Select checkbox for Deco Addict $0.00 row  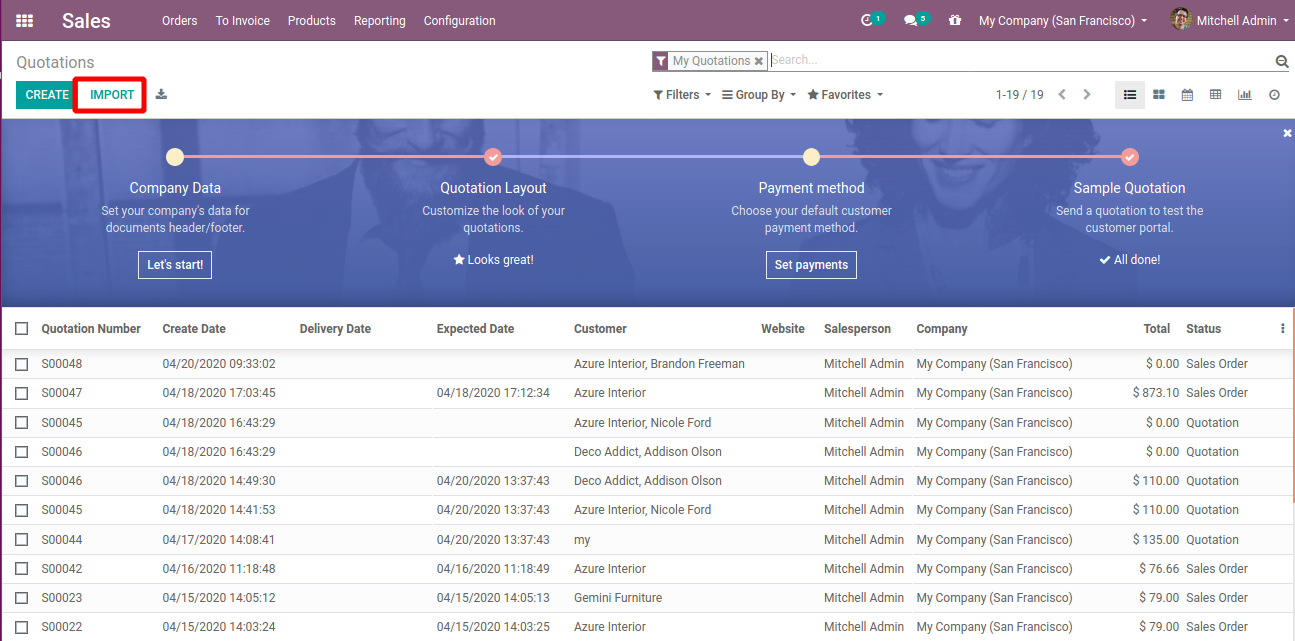click(22, 452)
